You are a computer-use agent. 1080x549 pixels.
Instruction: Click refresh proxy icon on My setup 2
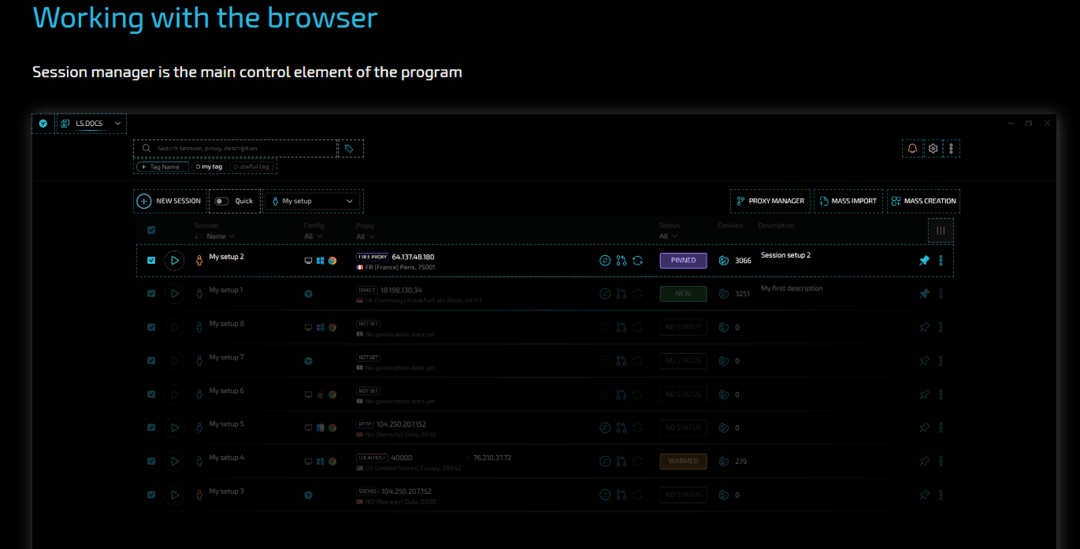pos(638,260)
